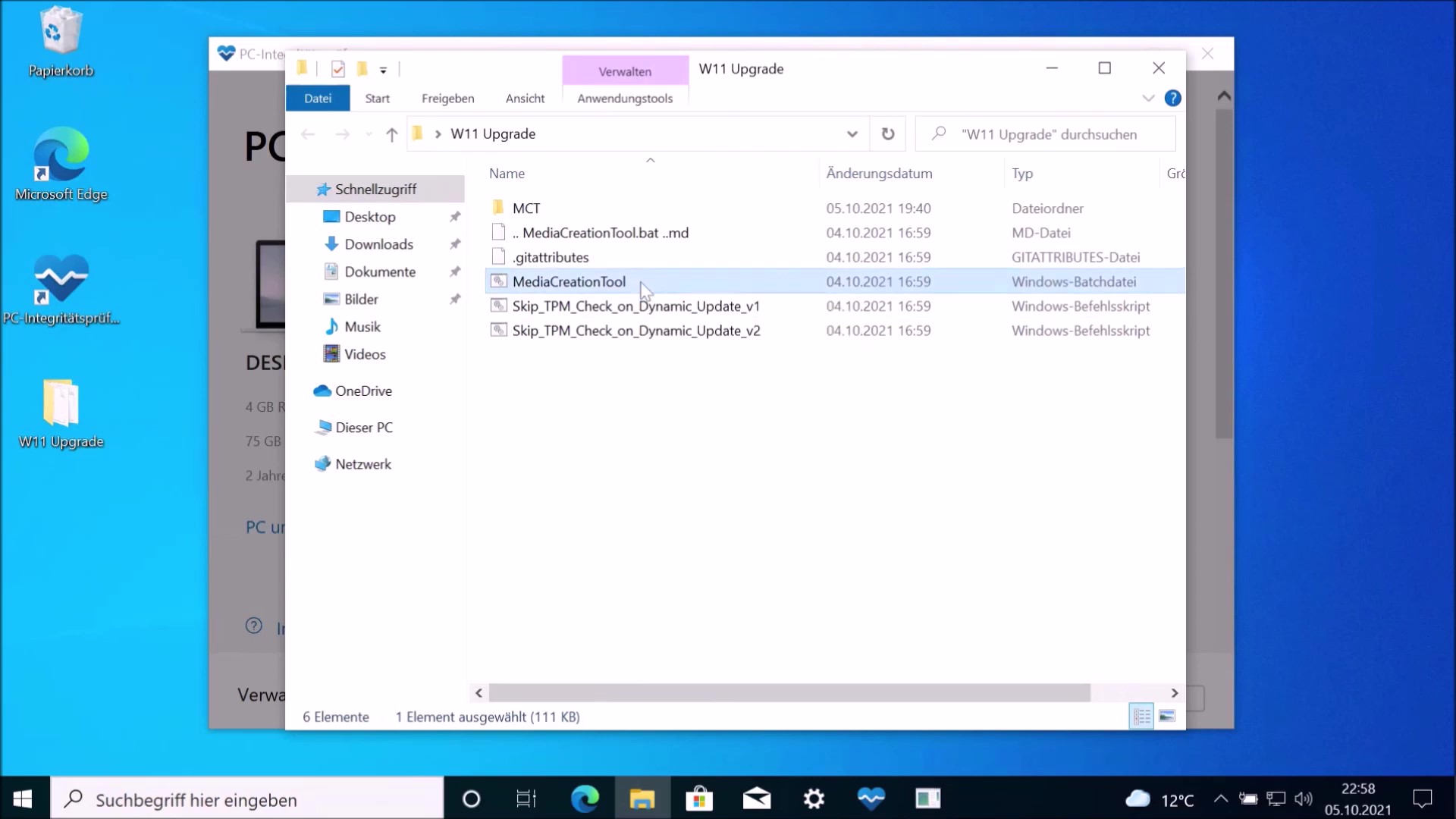
Task: Open the Explorer help icon
Action: click(1172, 99)
